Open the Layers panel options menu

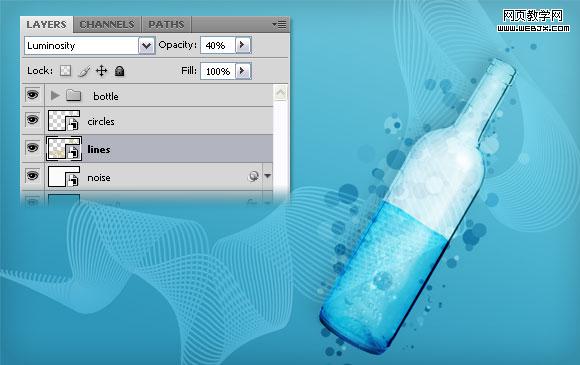pyautogui.click(x=279, y=24)
